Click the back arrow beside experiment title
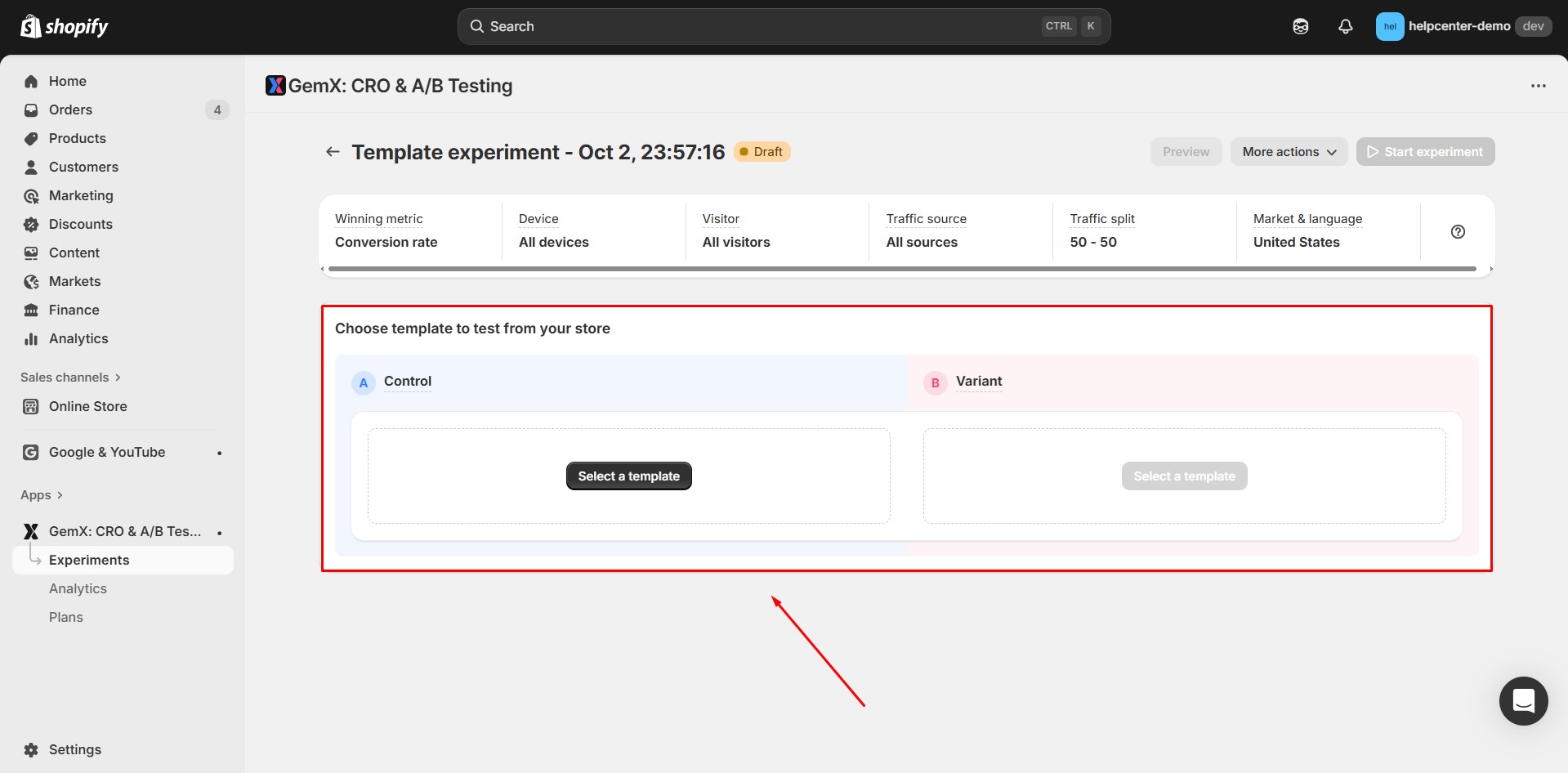The width and height of the screenshot is (1568, 773). click(333, 152)
